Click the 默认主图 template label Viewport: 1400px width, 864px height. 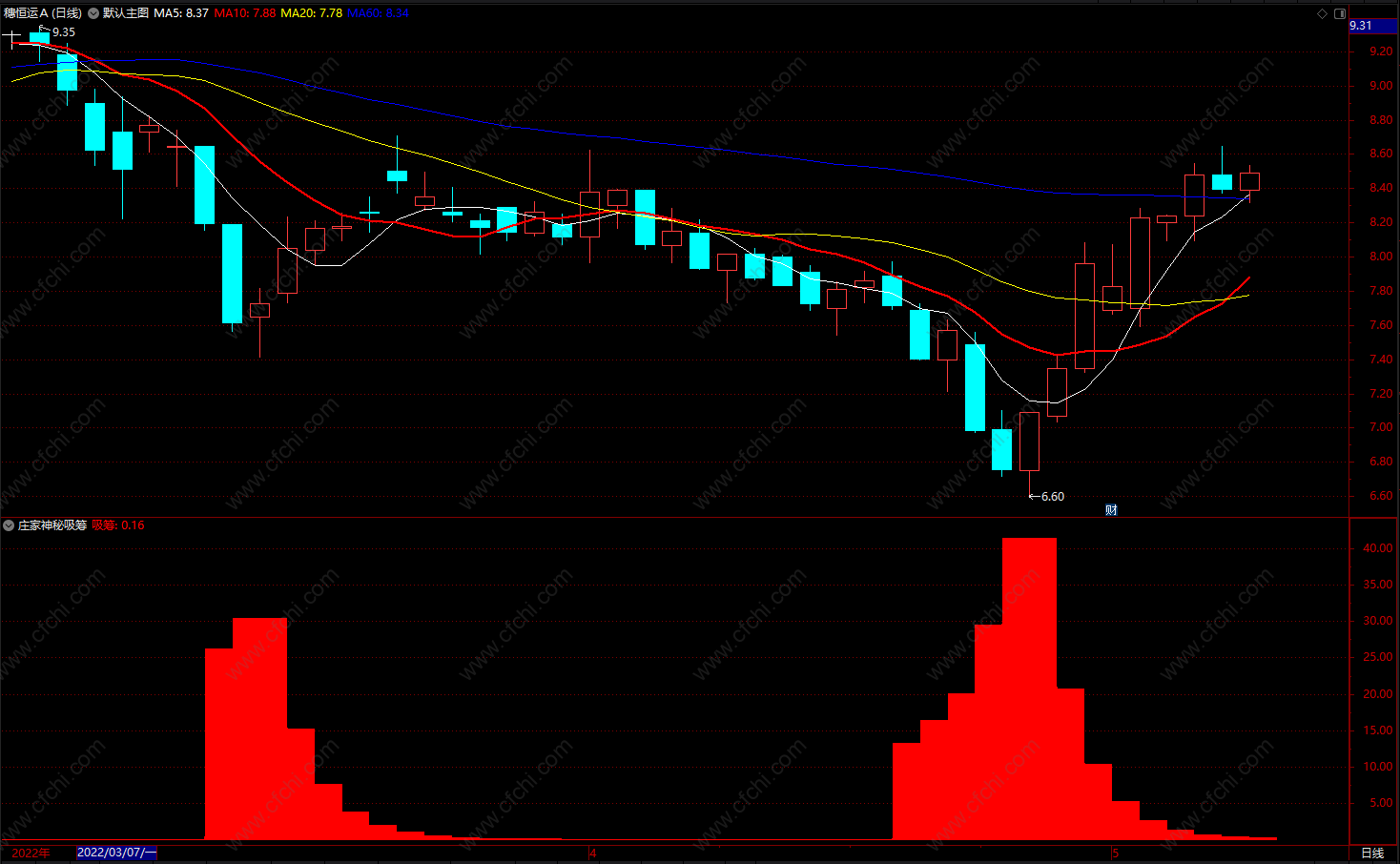click(126, 13)
